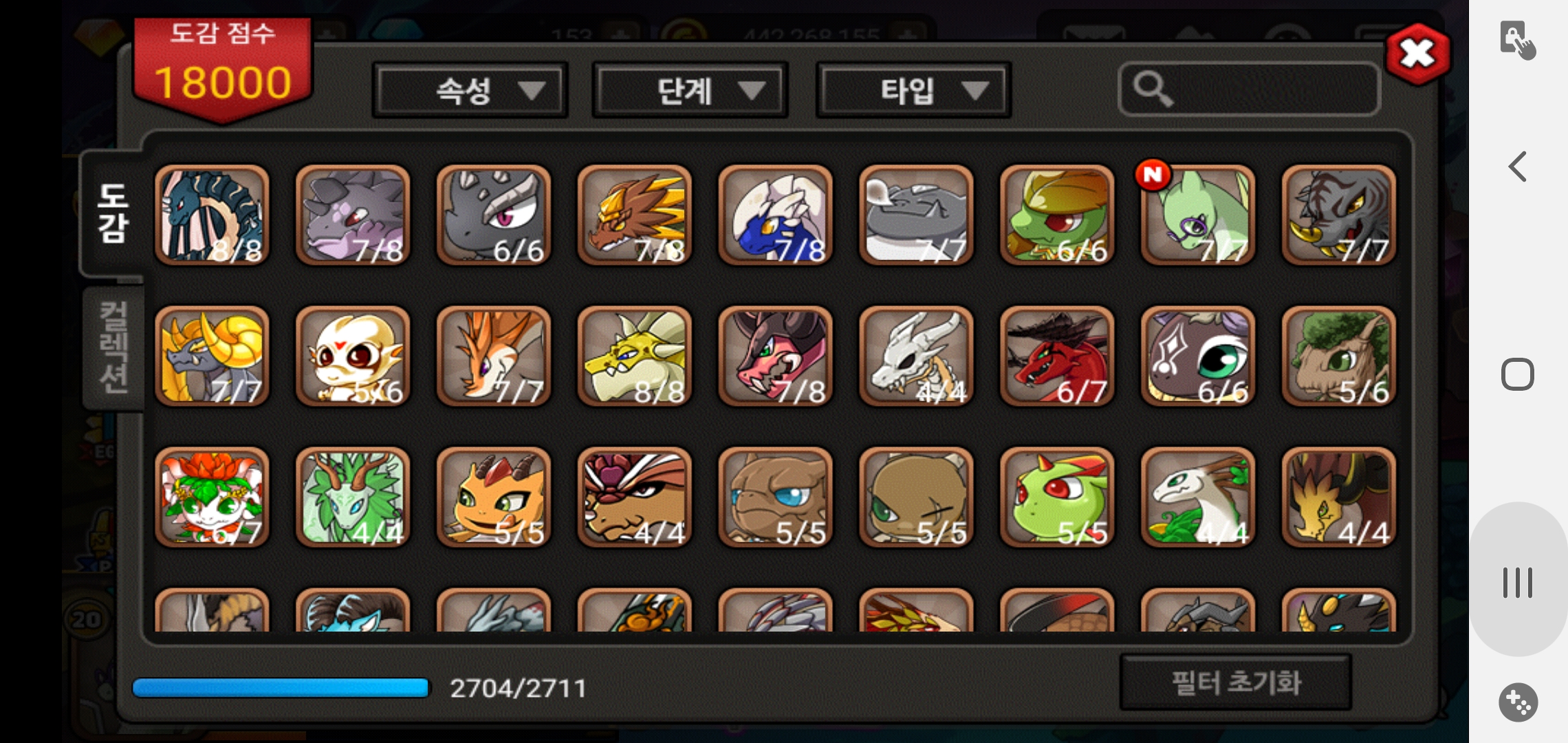Open the game controller tools icon
This screenshot has width=1568, height=743.
[1518, 702]
